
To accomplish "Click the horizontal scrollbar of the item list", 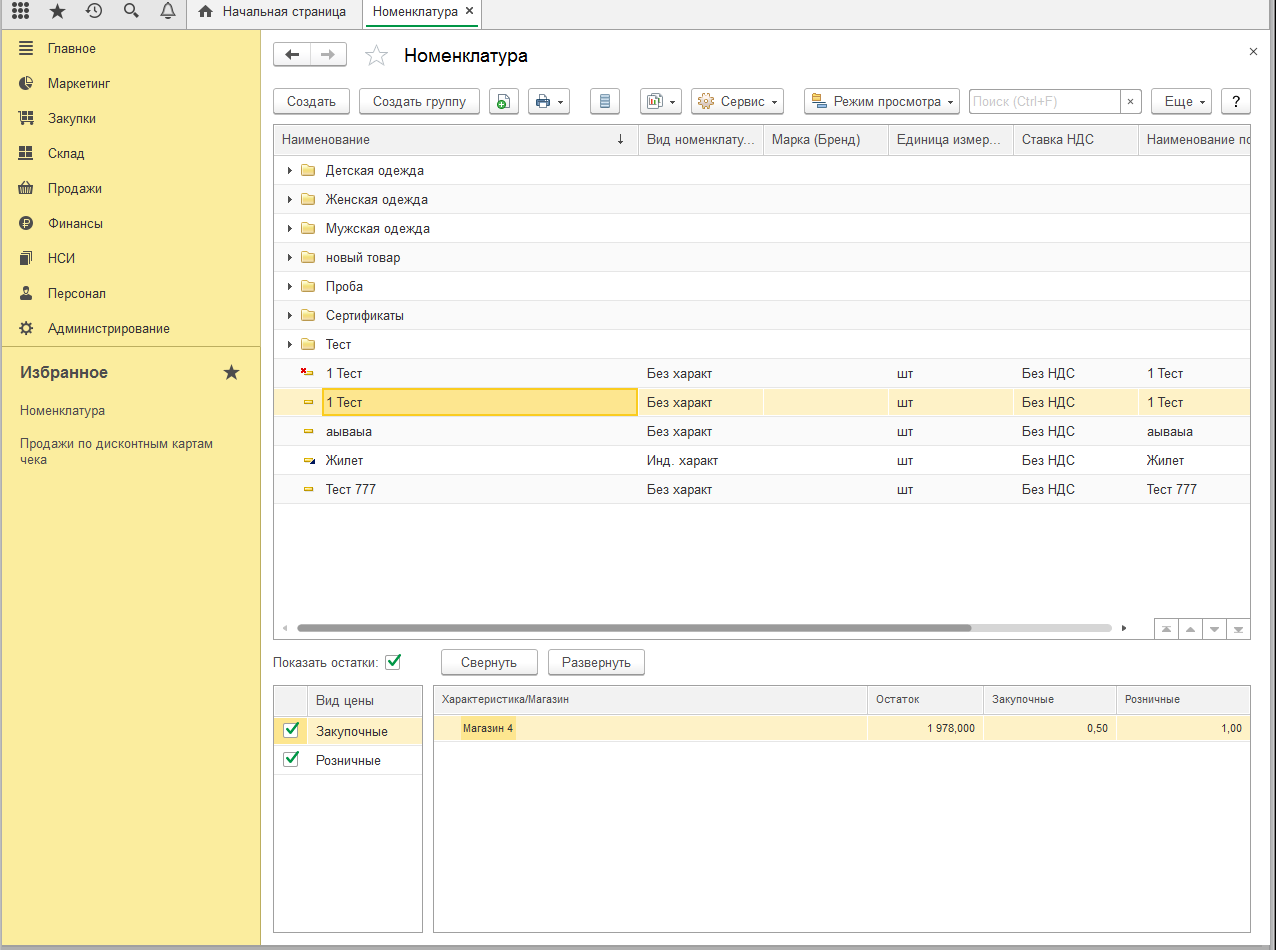I will coord(634,628).
